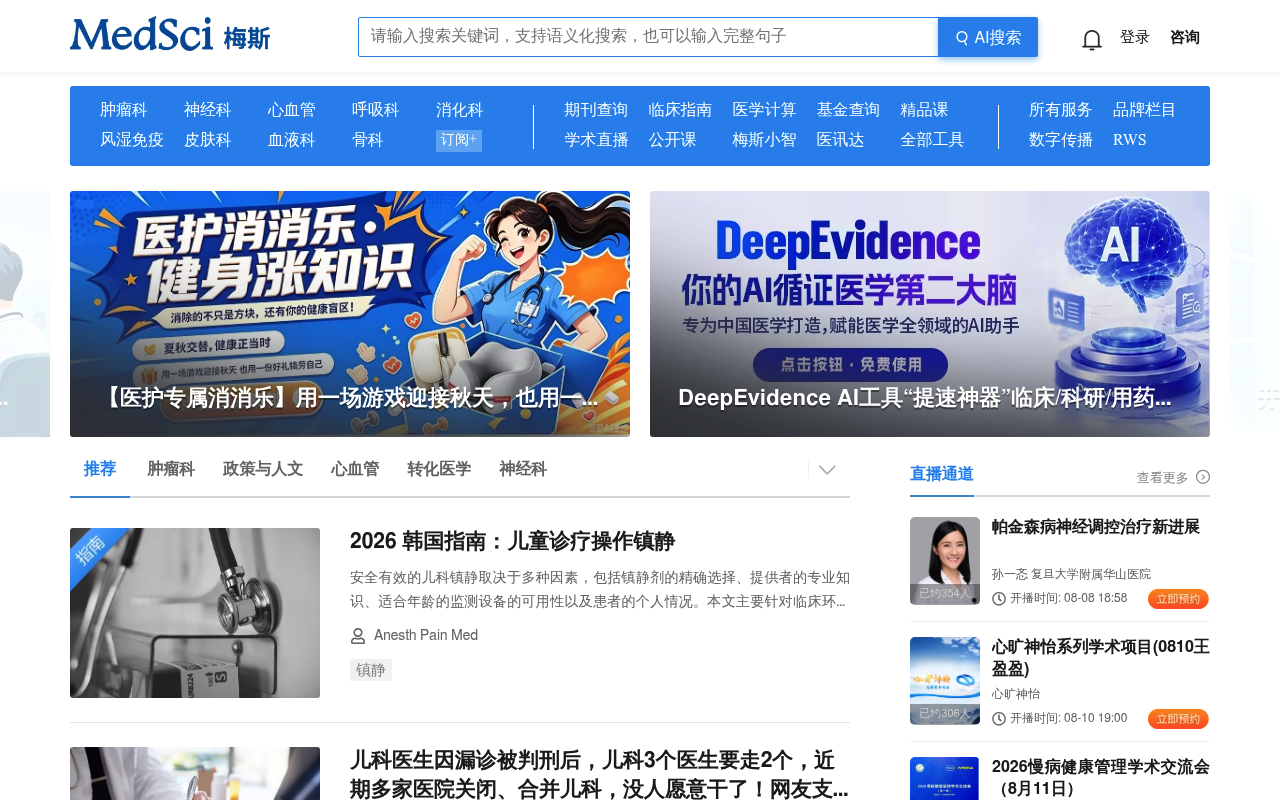Focus the keyword search input field
The image size is (1280, 800).
(x=648, y=37)
